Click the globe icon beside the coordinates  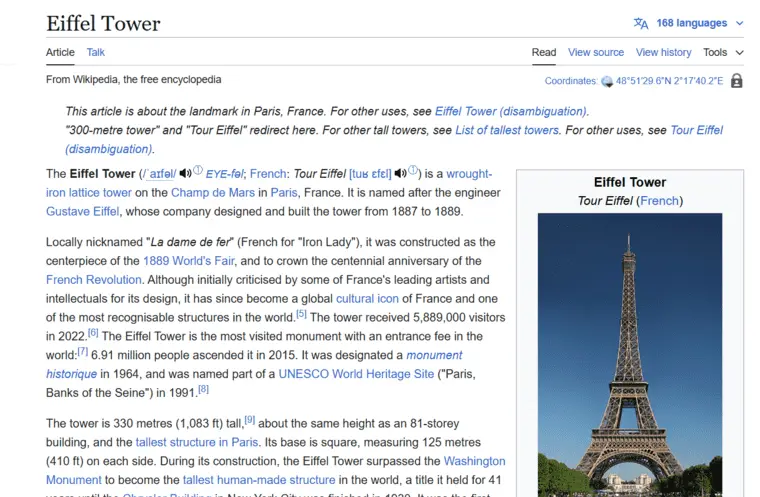click(x=607, y=81)
